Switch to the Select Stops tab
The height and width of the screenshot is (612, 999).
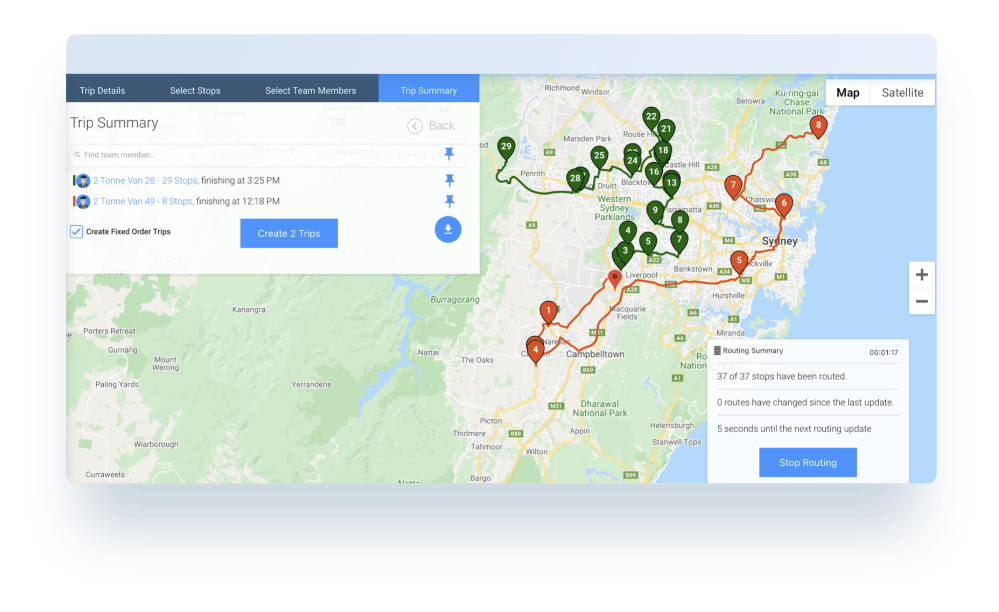coord(195,90)
